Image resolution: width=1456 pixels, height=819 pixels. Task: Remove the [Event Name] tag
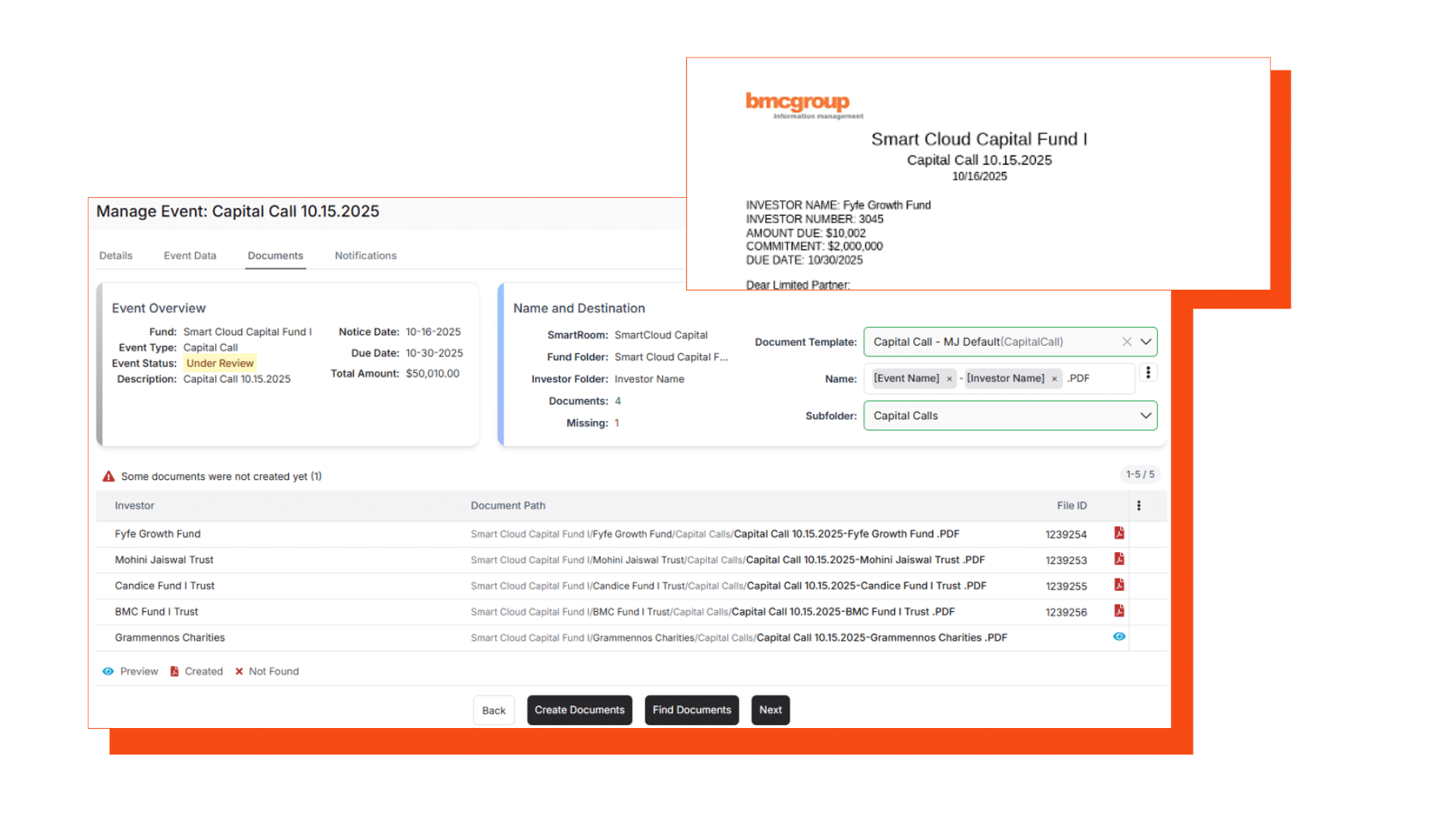[949, 379]
